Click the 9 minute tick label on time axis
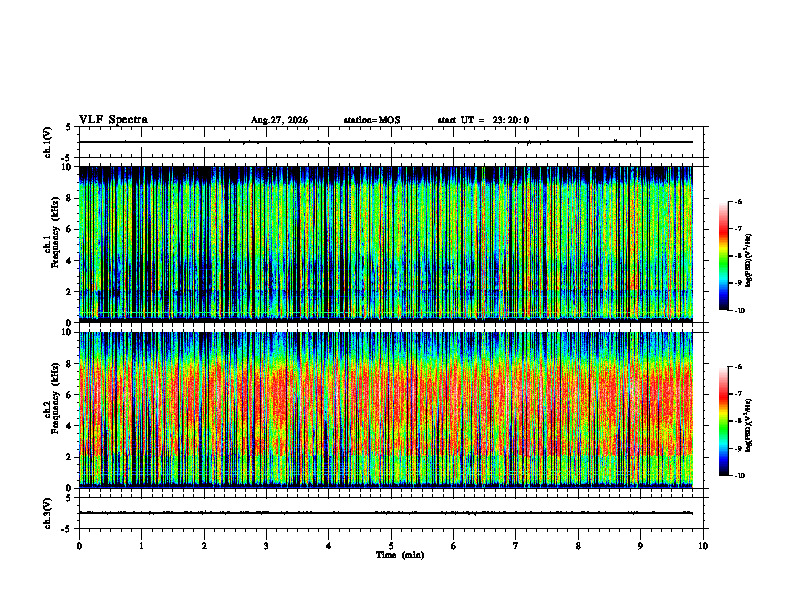Image resolution: width=792 pixels, height=612 pixels. tap(640, 546)
